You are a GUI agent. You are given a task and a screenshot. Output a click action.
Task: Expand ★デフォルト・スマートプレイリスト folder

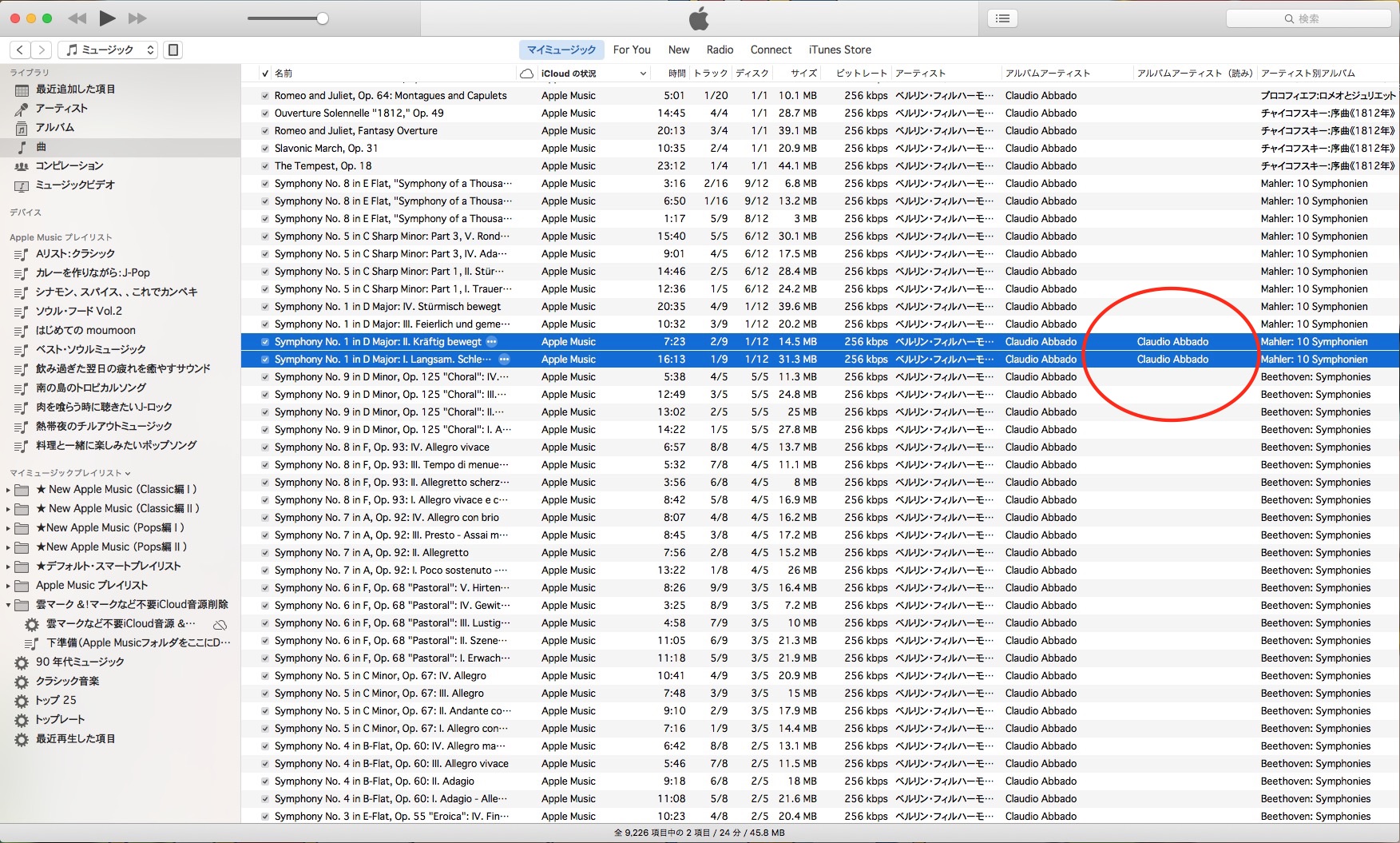point(8,567)
